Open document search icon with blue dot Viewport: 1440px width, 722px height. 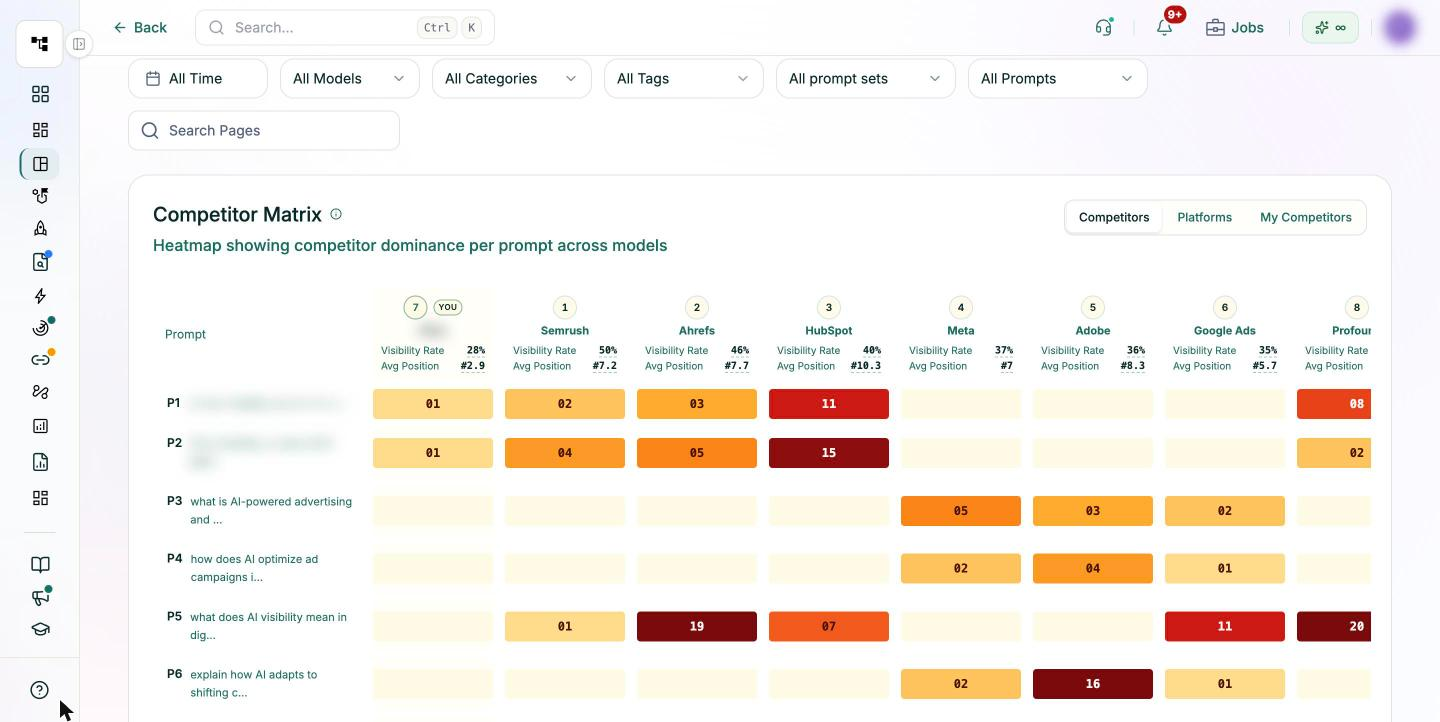click(40, 262)
